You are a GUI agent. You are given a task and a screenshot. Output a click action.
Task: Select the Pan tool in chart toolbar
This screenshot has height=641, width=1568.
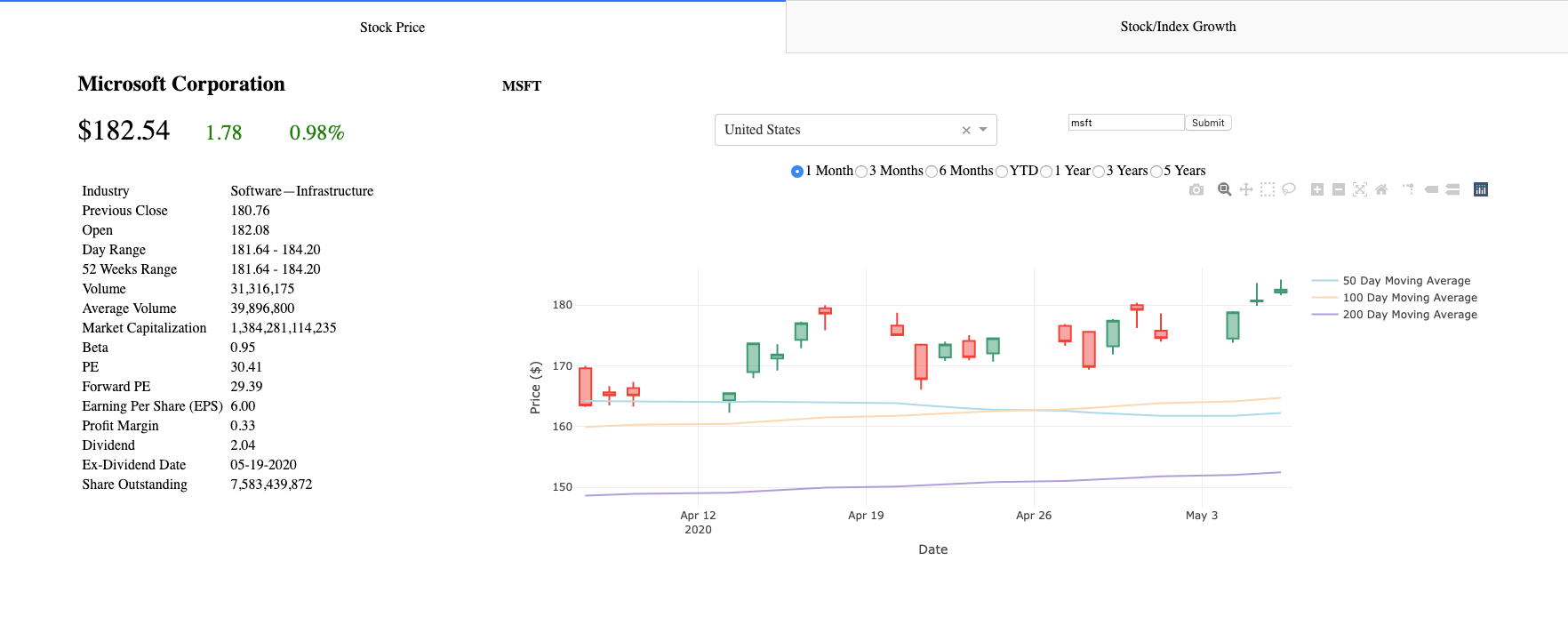(x=1246, y=189)
